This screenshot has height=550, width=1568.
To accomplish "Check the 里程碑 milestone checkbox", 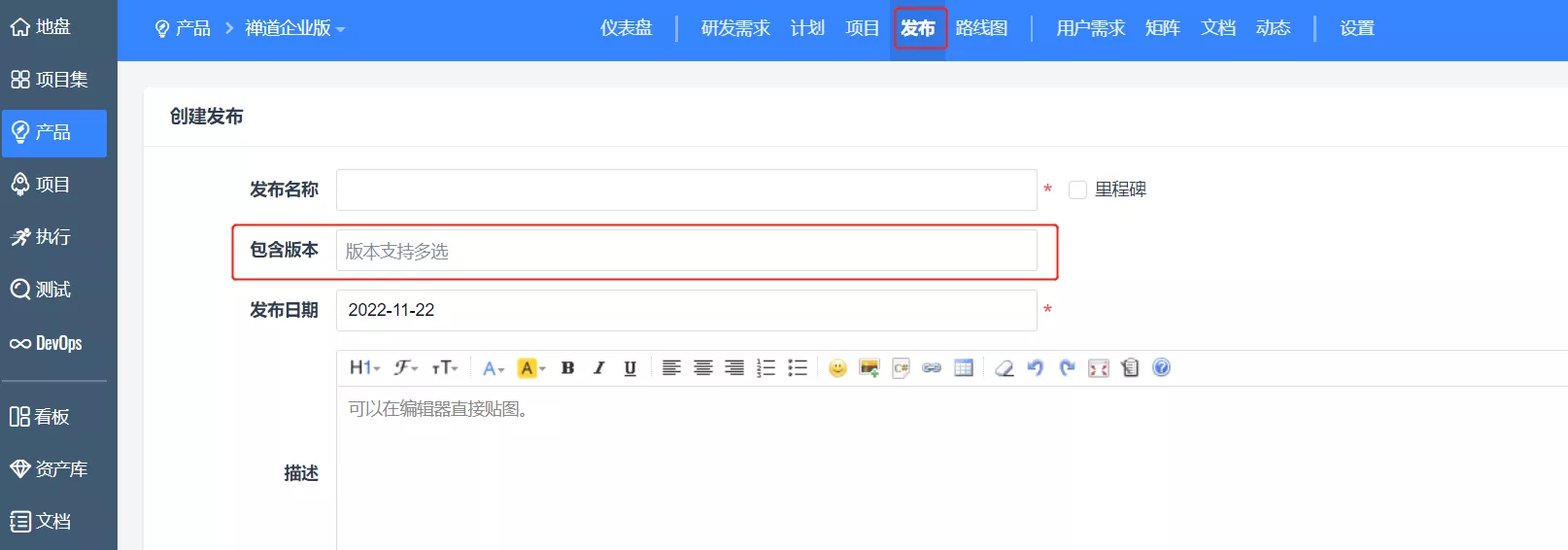I will point(1077,189).
